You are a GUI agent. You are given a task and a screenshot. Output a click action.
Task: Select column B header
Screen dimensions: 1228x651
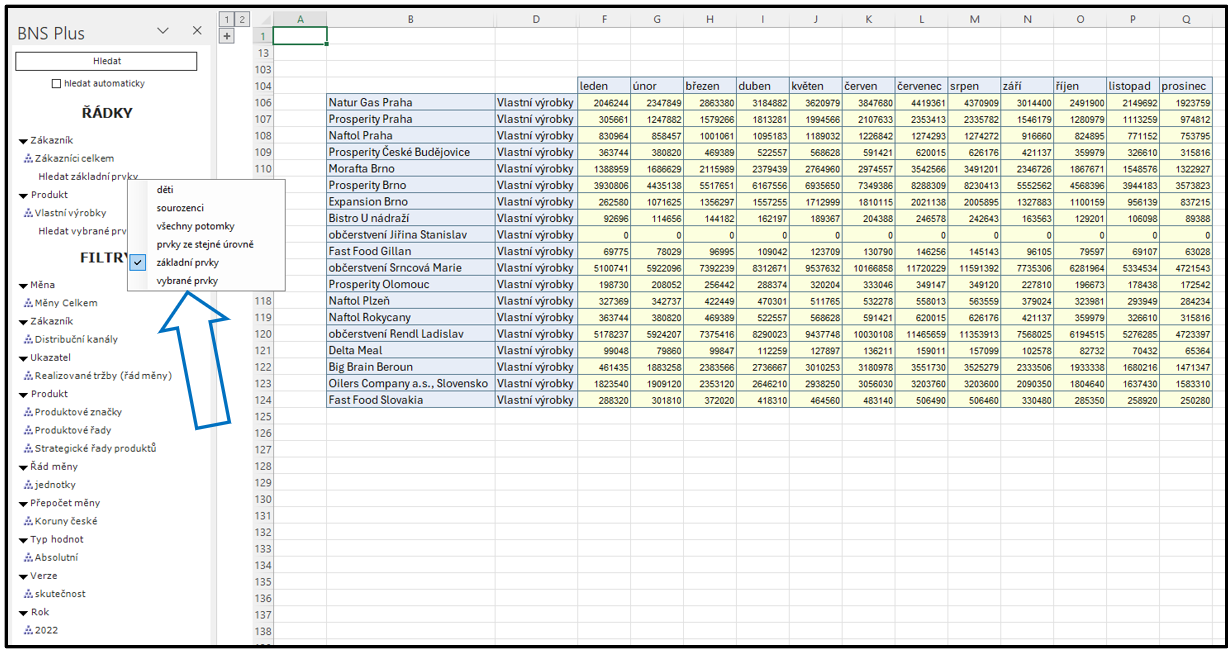click(411, 19)
